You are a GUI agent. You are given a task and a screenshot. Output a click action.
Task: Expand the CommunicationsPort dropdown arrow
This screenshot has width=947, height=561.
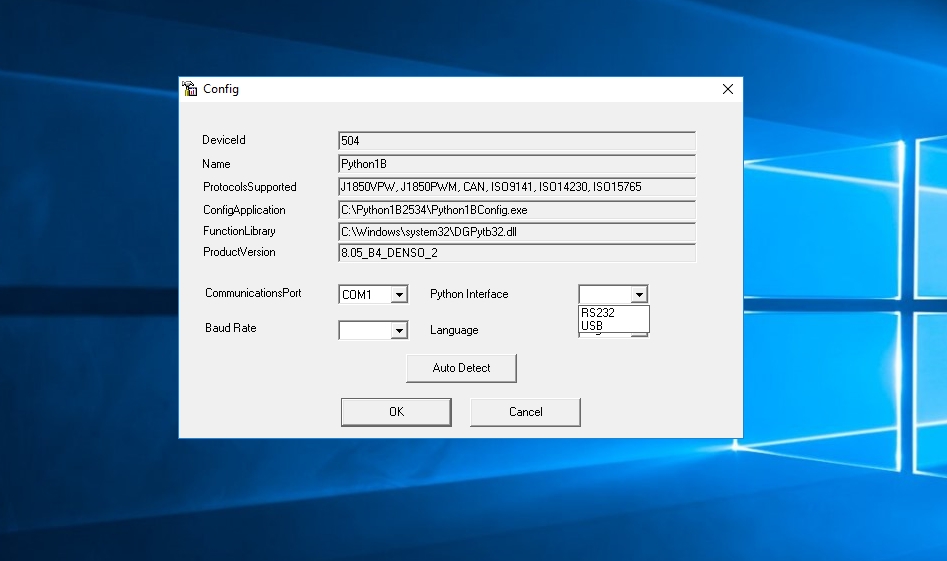point(399,295)
